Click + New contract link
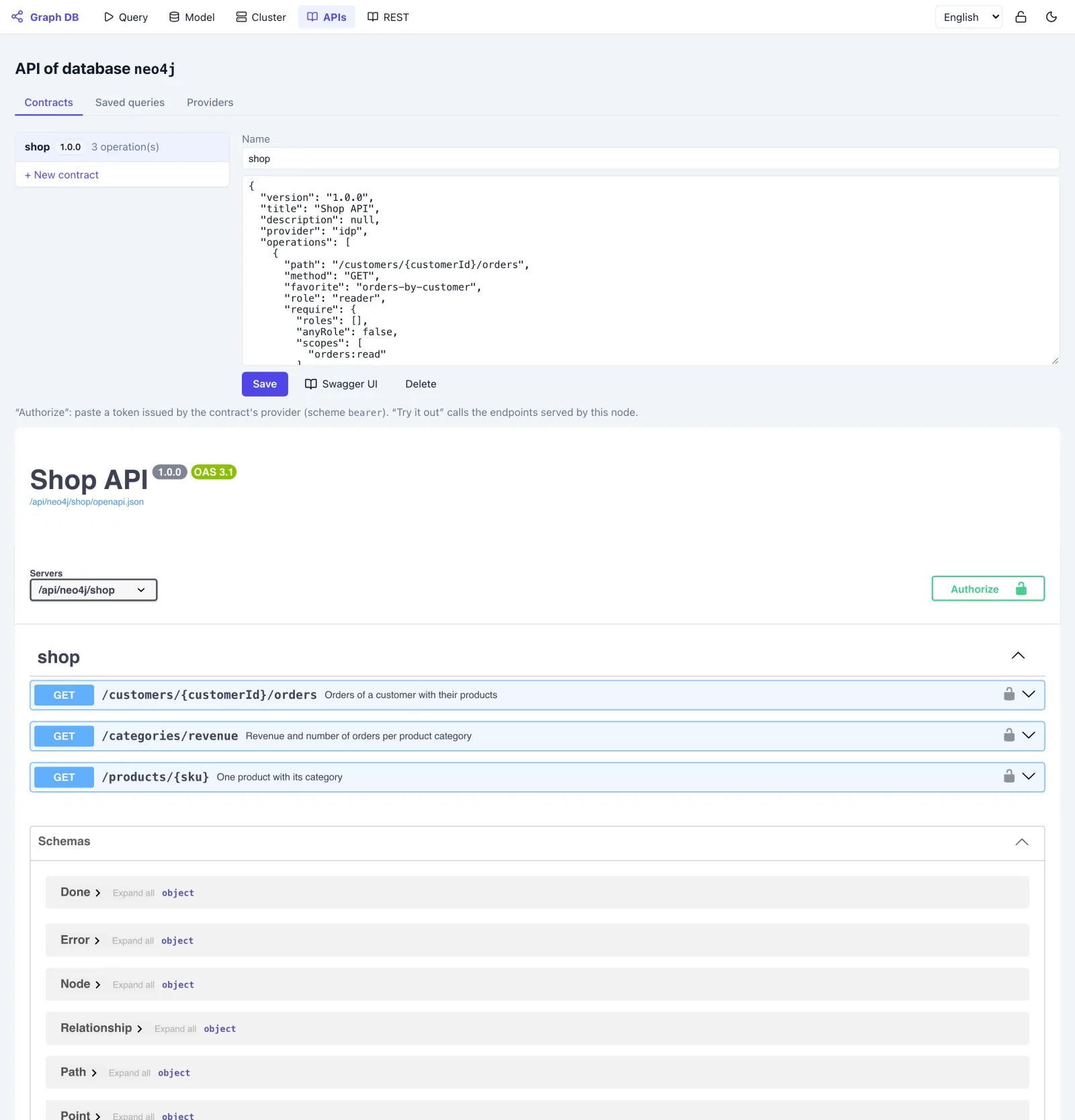This screenshot has width=1075, height=1120. tap(62, 175)
